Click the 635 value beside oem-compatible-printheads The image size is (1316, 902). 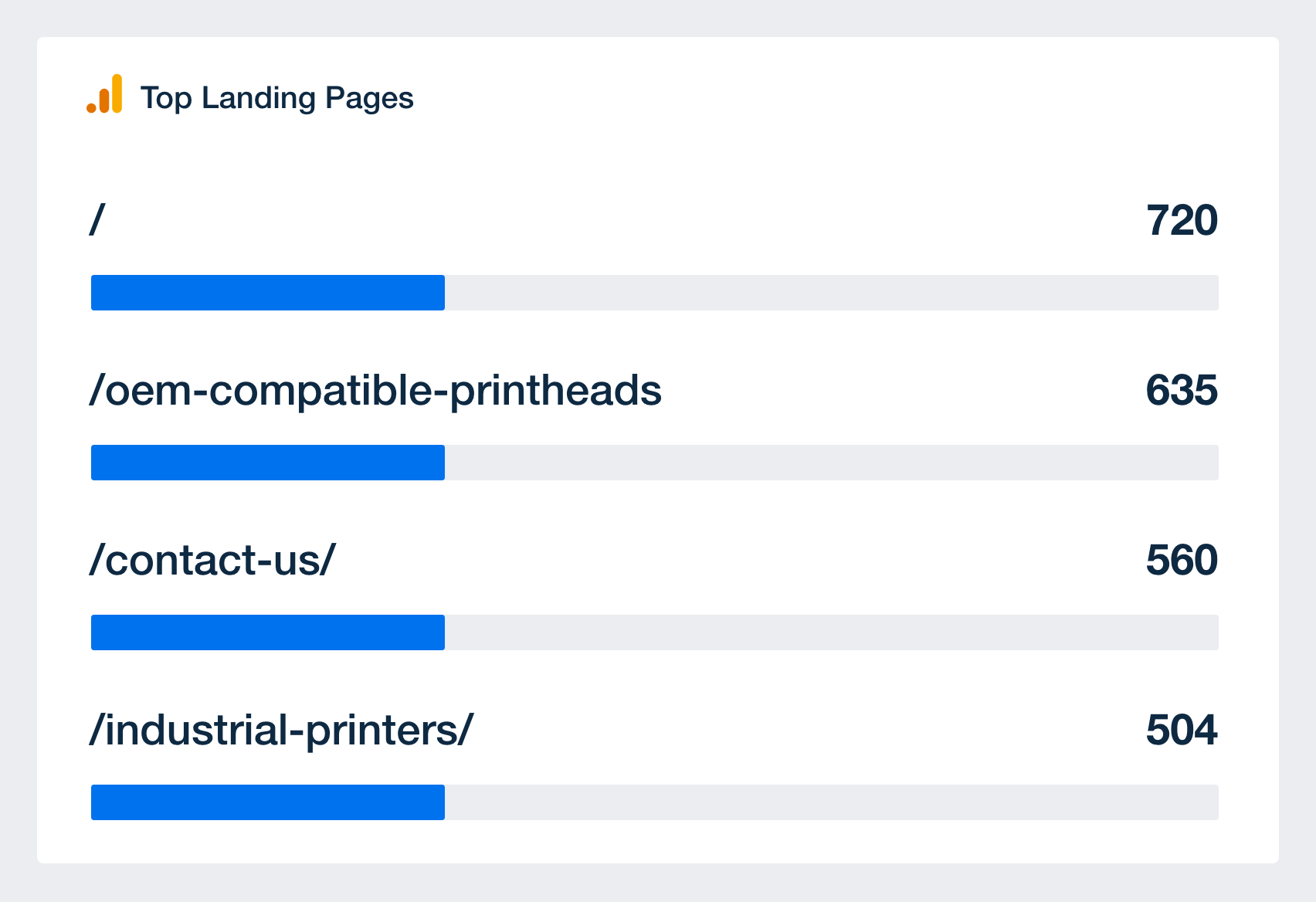coord(1182,390)
